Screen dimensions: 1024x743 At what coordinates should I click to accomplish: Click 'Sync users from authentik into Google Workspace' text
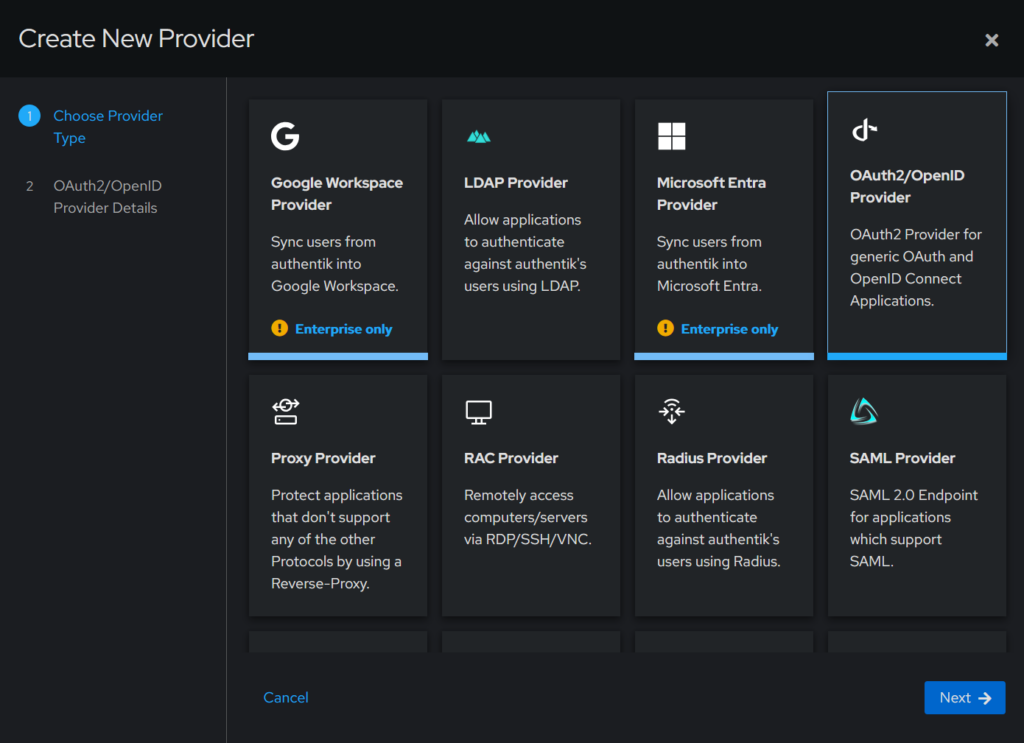pos(334,264)
